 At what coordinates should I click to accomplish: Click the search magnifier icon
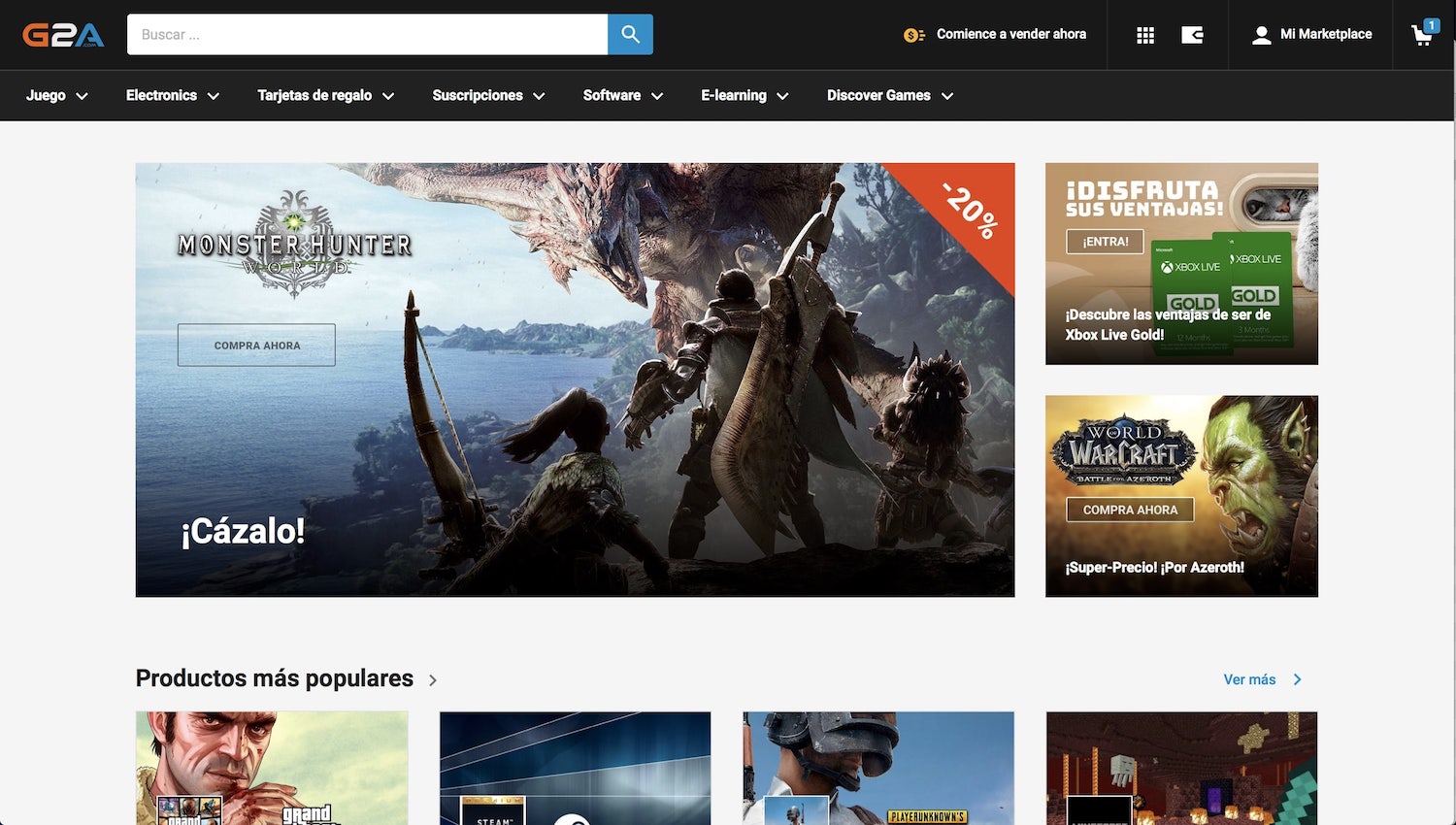(x=630, y=34)
